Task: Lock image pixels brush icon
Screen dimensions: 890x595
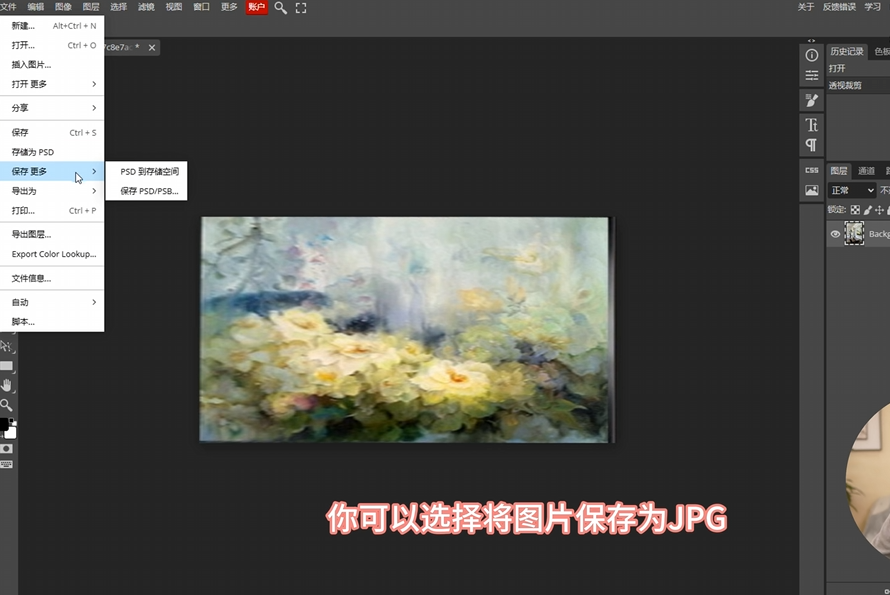Action: click(867, 209)
